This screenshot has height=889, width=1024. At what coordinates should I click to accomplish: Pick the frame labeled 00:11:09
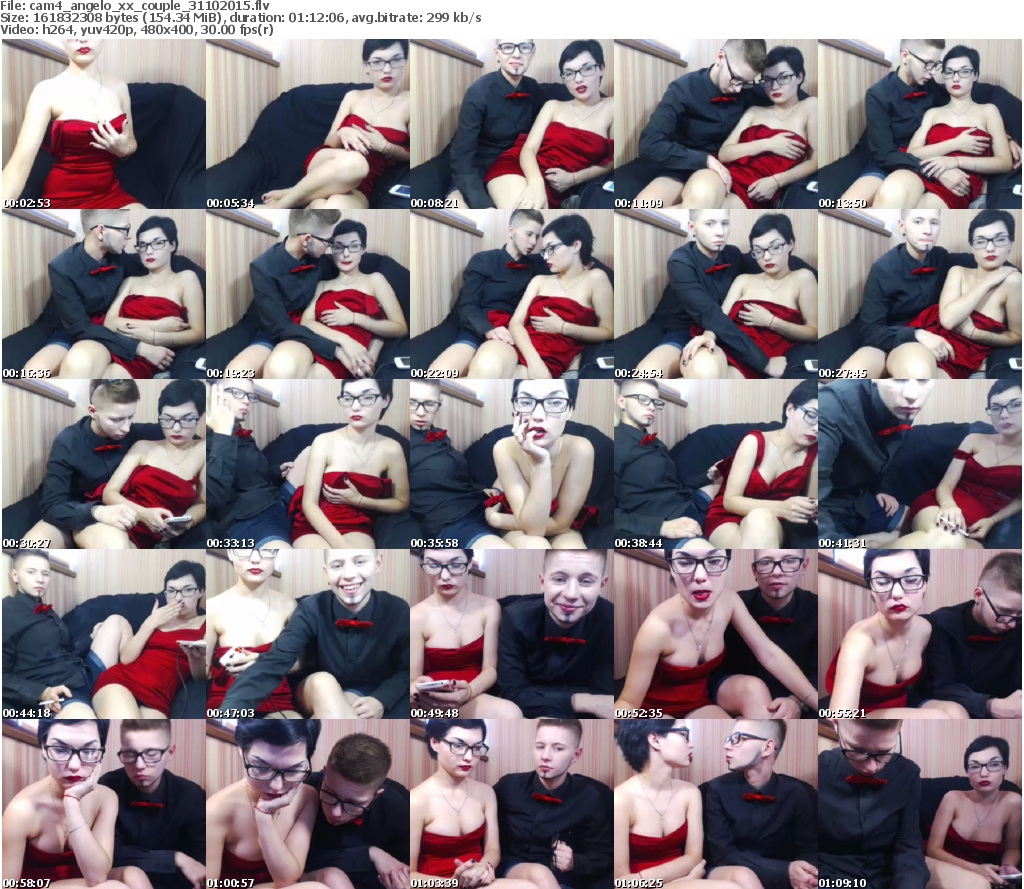pyautogui.click(x=715, y=124)
